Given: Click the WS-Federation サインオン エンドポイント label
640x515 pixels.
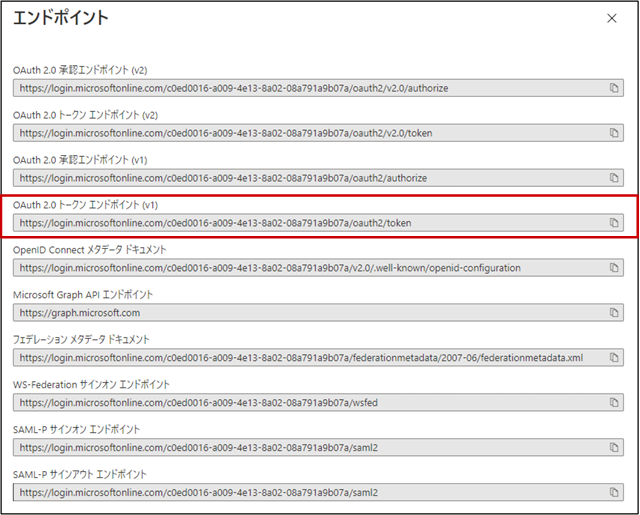Looking at the screenshot, I should tap(91, 384).
